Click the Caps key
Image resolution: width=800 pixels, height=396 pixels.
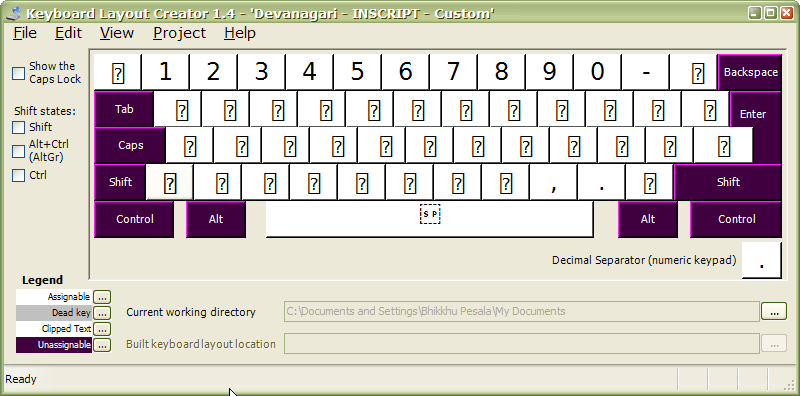coord(130,145)
